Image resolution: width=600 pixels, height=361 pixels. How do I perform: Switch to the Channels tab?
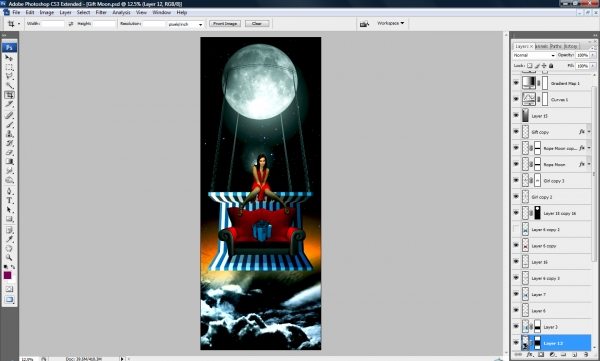tap(542, 46)
